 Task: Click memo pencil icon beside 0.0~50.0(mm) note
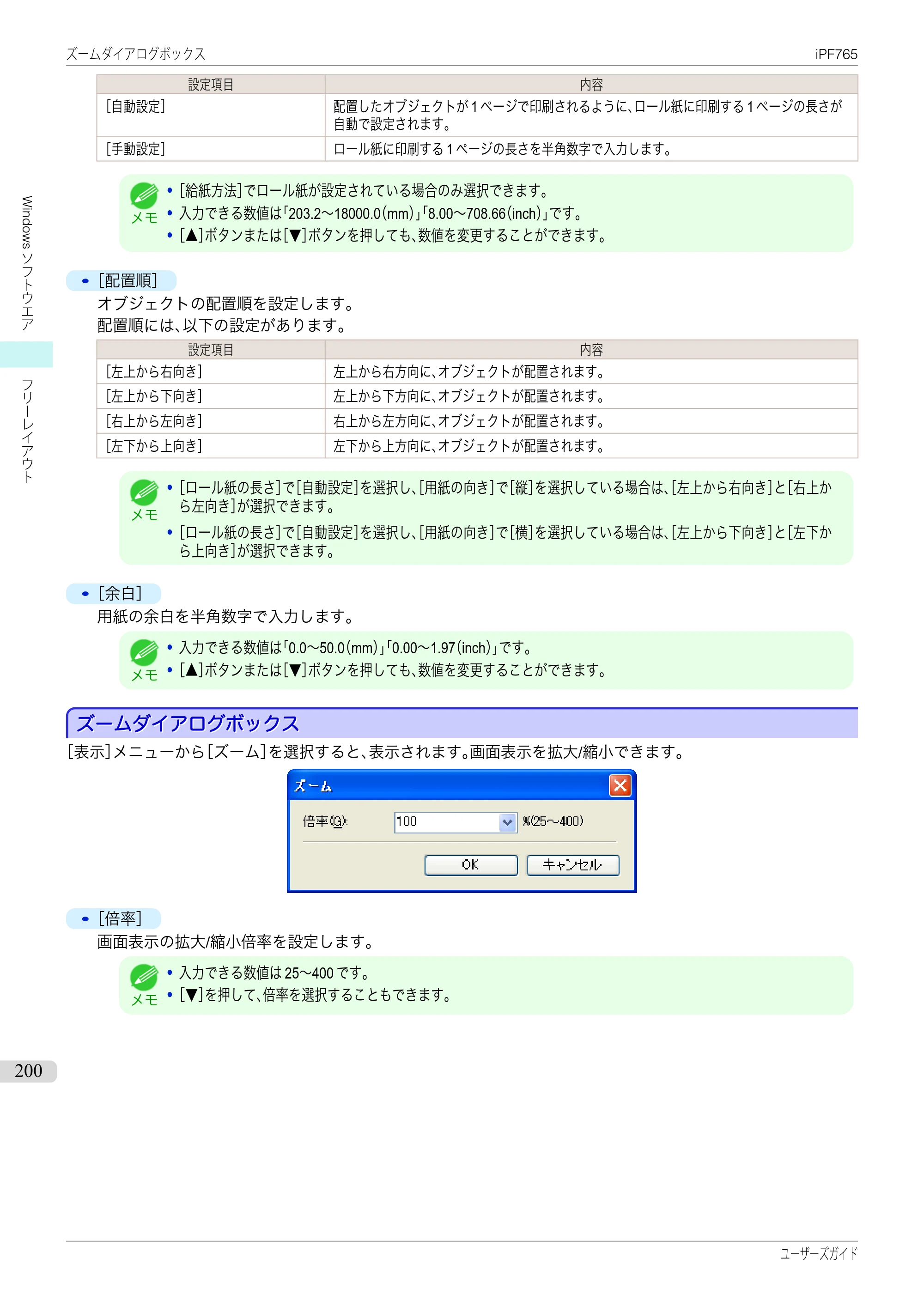pyautogui.click(x=144, y=652)
